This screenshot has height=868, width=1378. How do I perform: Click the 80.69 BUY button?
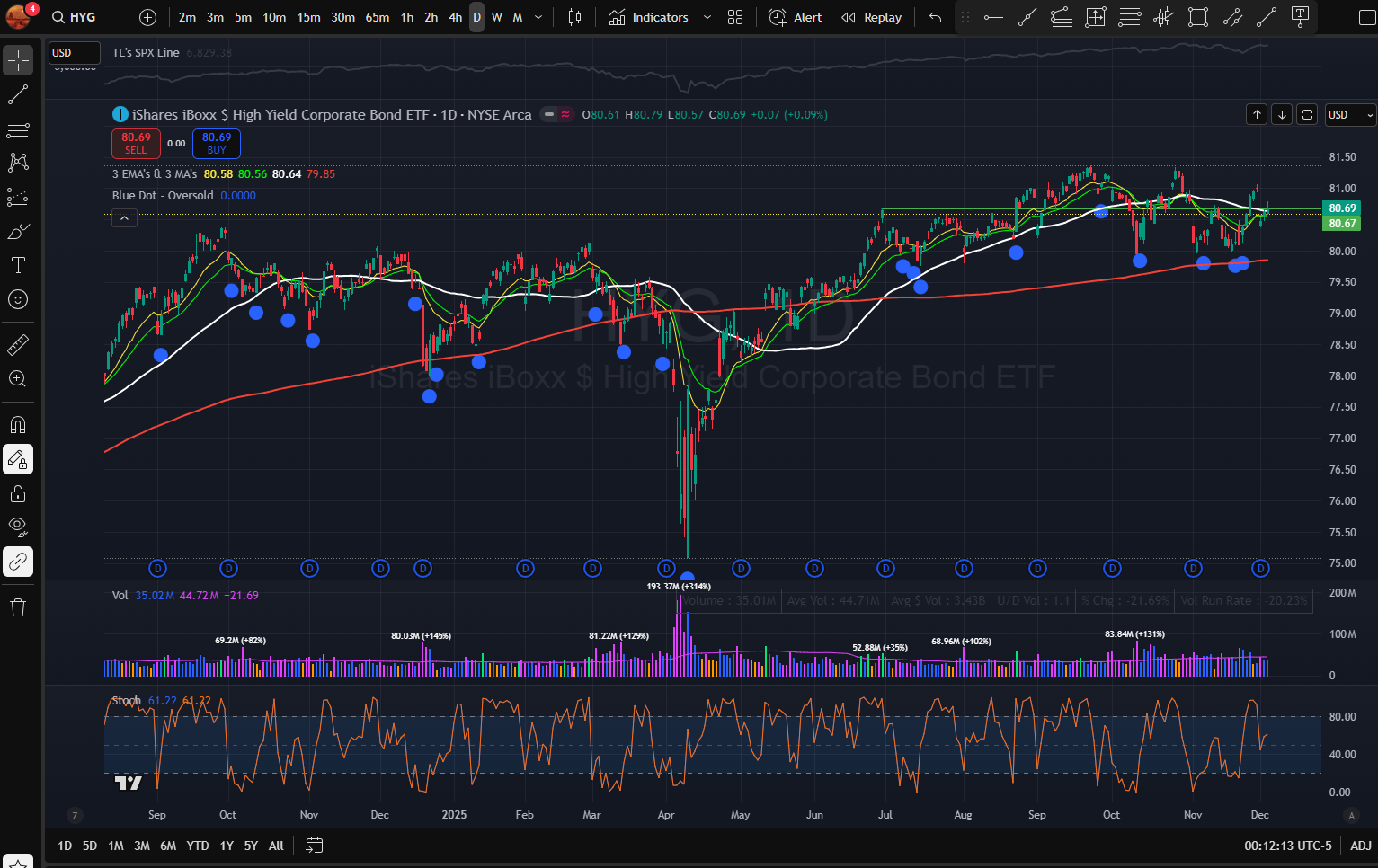pyautogui.click(x=217, y=144)
